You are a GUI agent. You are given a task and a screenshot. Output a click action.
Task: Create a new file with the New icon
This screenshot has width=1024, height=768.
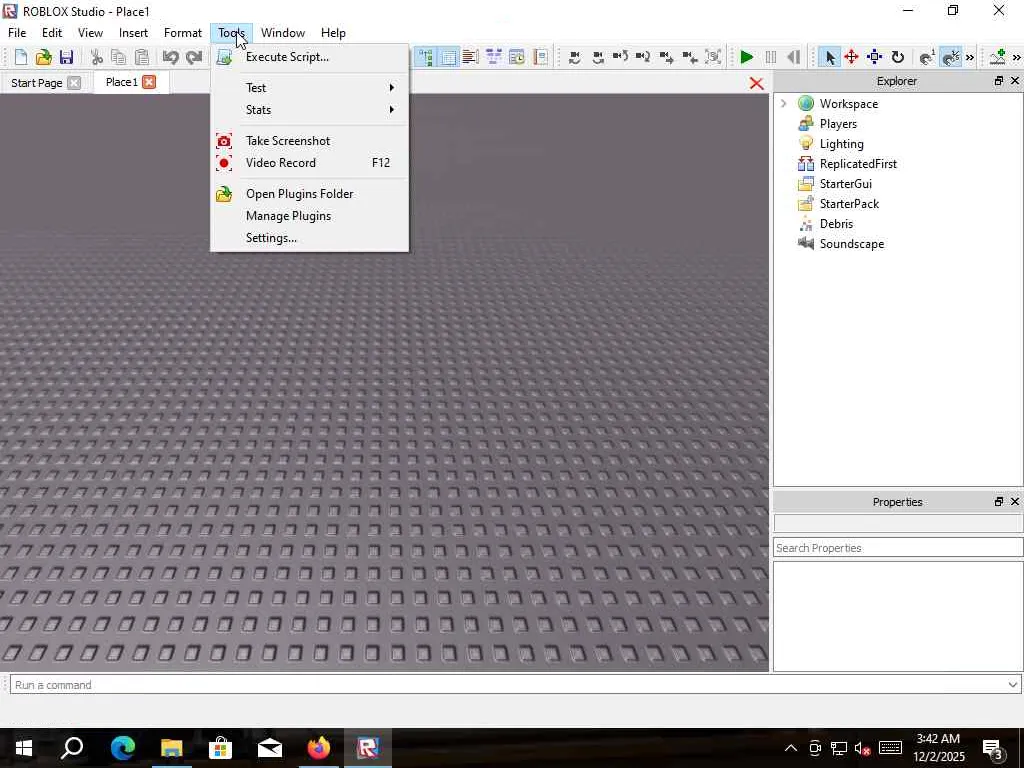[x=20, y=57]
